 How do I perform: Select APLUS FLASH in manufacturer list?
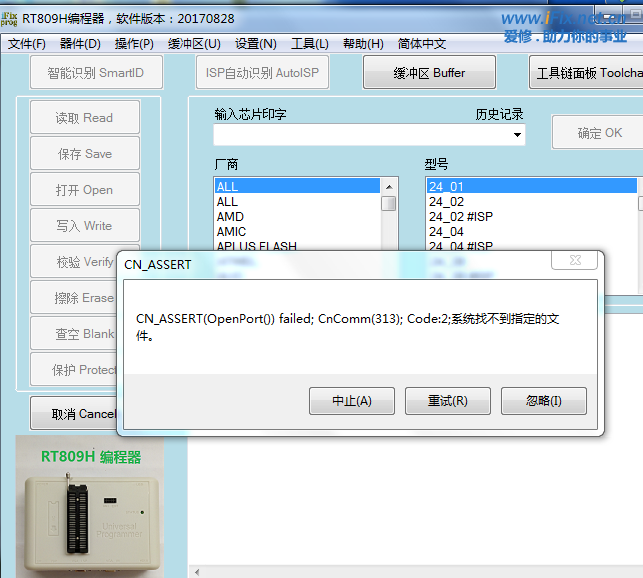[x=297, y=245]
